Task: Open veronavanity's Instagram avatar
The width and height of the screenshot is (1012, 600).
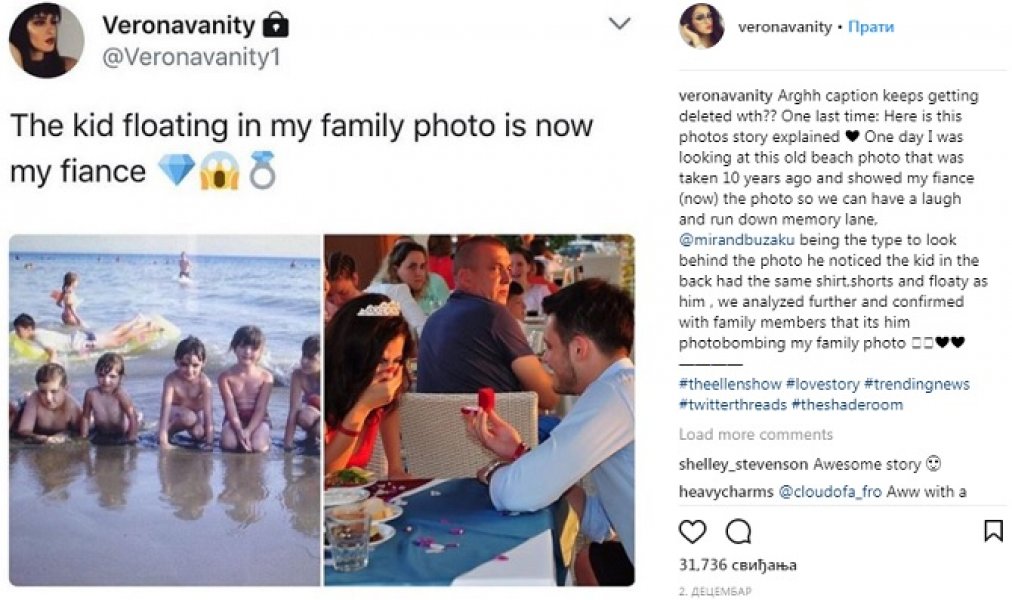Action: point(701,26)
